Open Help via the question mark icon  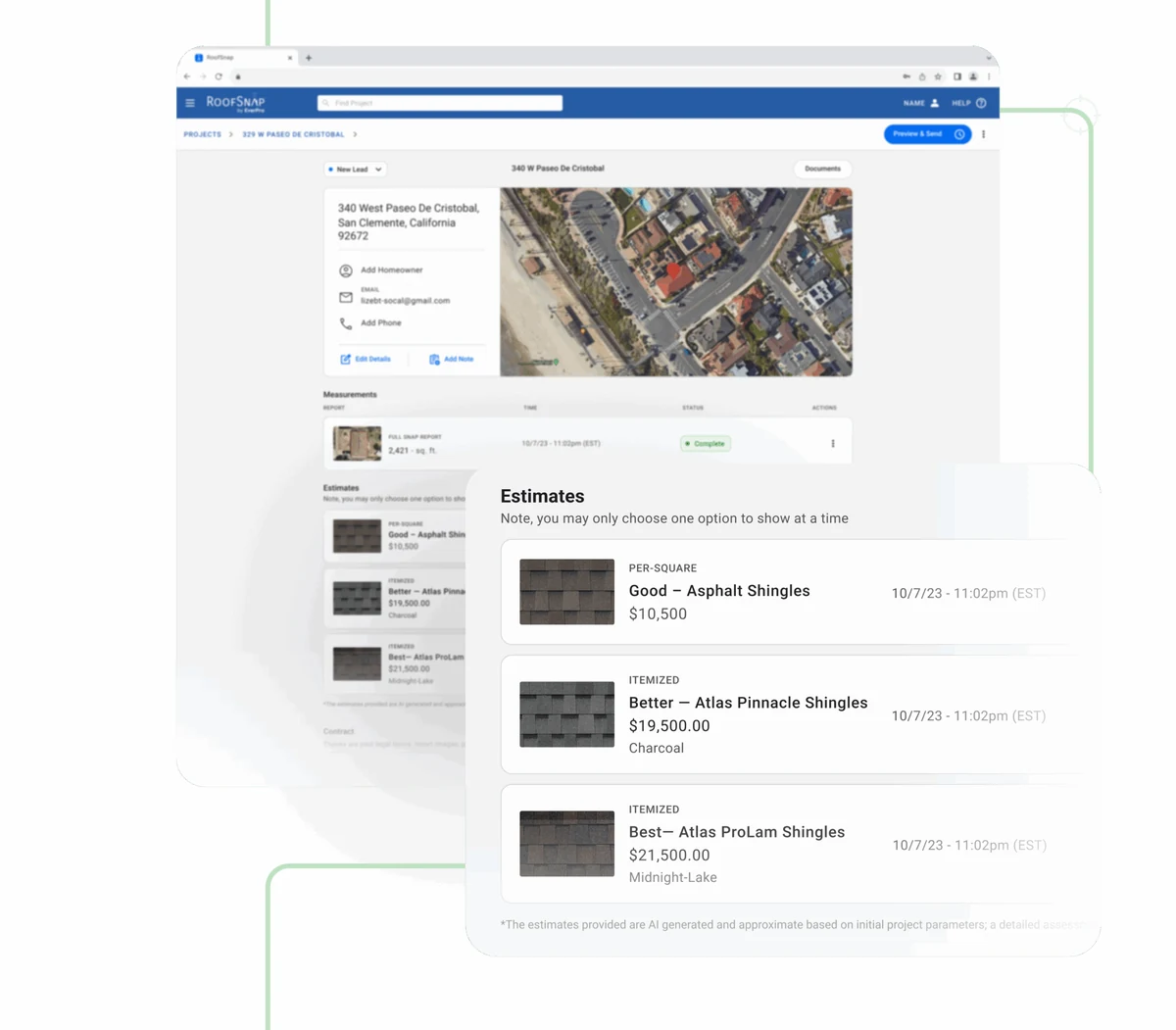click(980, 102)
